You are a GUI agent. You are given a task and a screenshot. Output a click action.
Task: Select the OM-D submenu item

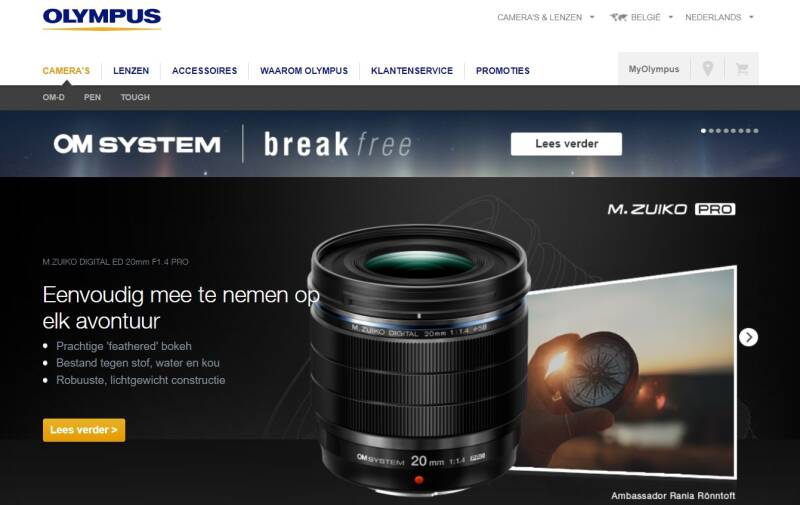(54, 97)
